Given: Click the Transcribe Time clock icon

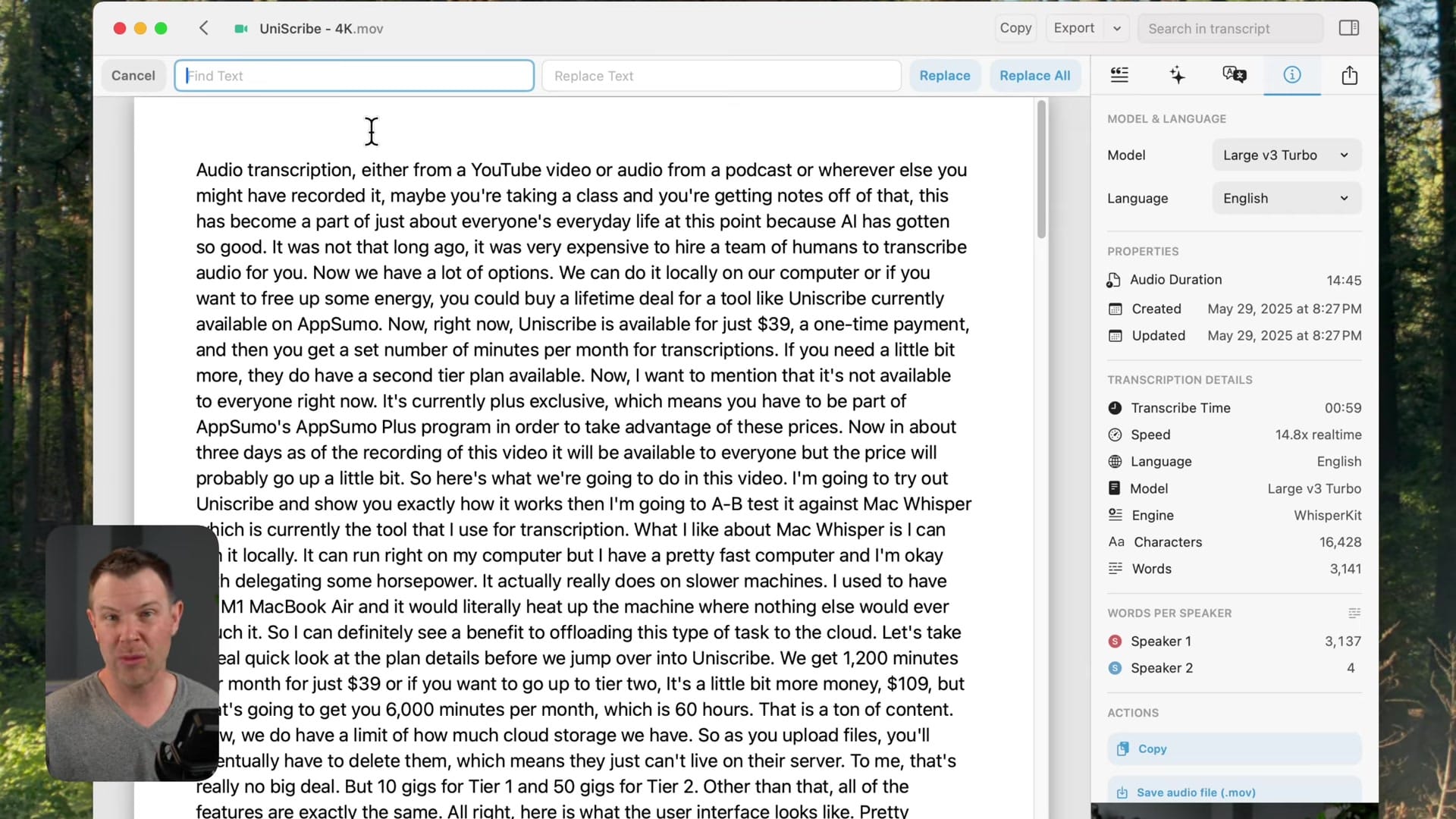Looking at the screenshot, I should 1115,408.
